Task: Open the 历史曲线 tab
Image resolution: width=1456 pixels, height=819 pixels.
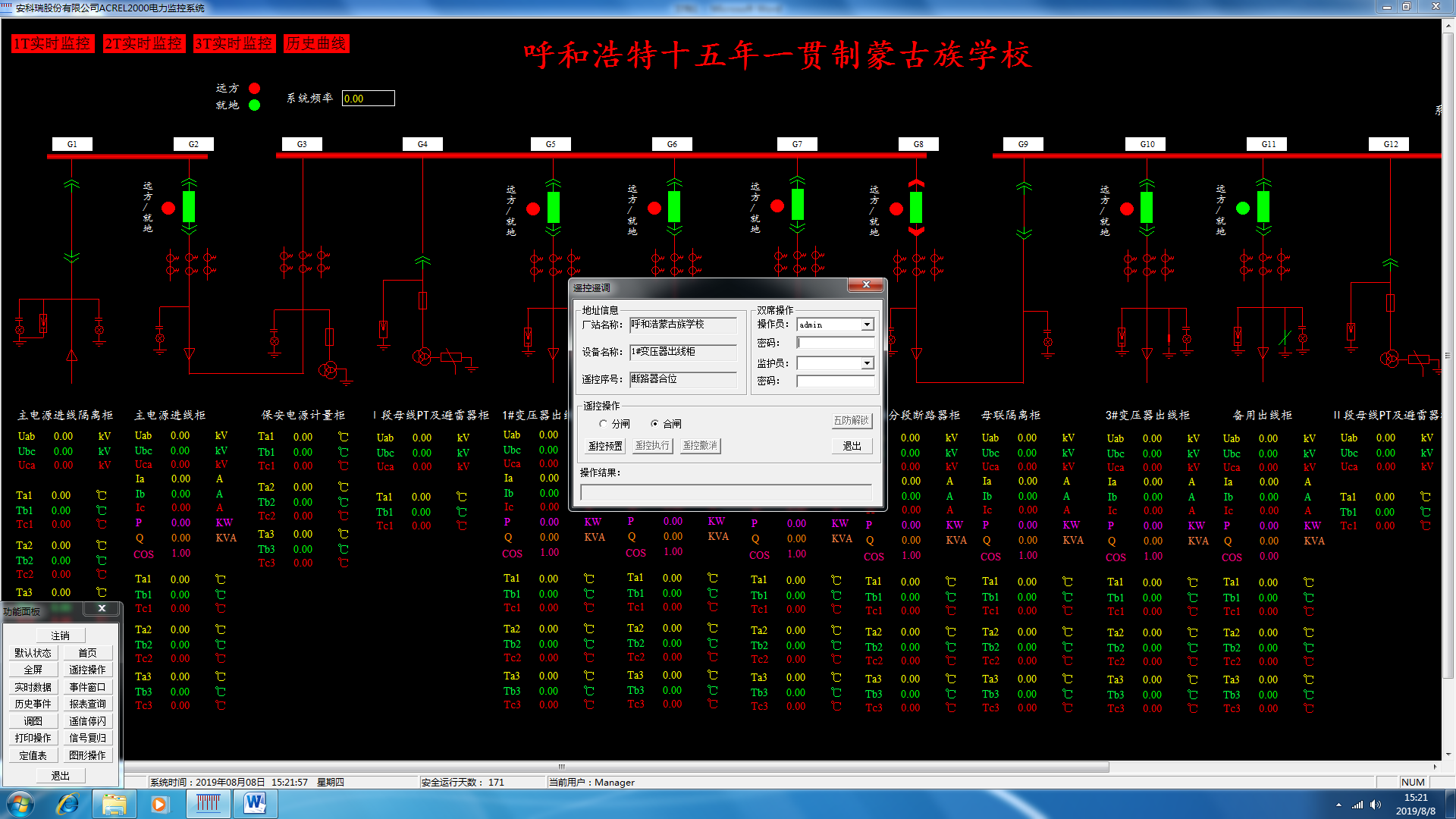Action: point(315,43)
